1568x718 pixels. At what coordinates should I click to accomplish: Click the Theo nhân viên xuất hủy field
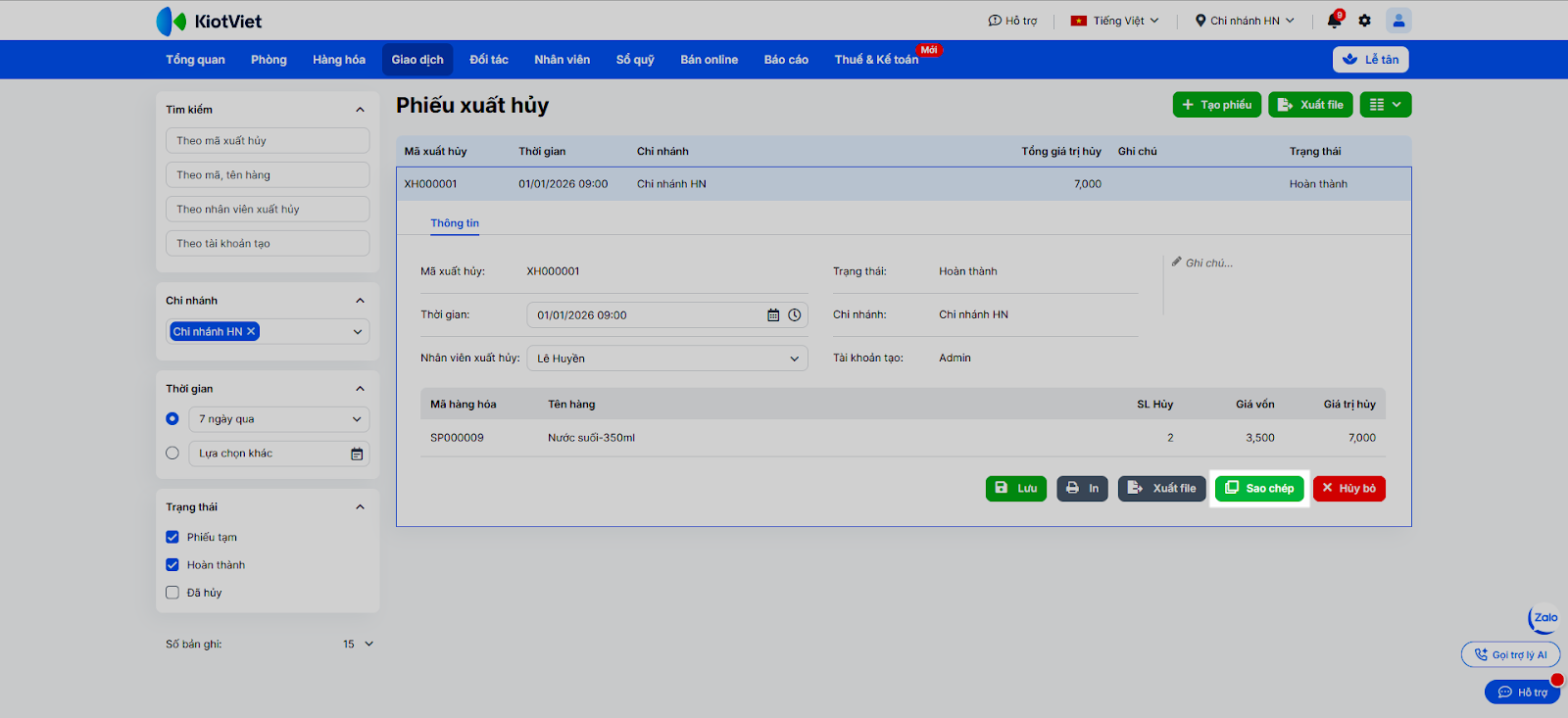268,210
